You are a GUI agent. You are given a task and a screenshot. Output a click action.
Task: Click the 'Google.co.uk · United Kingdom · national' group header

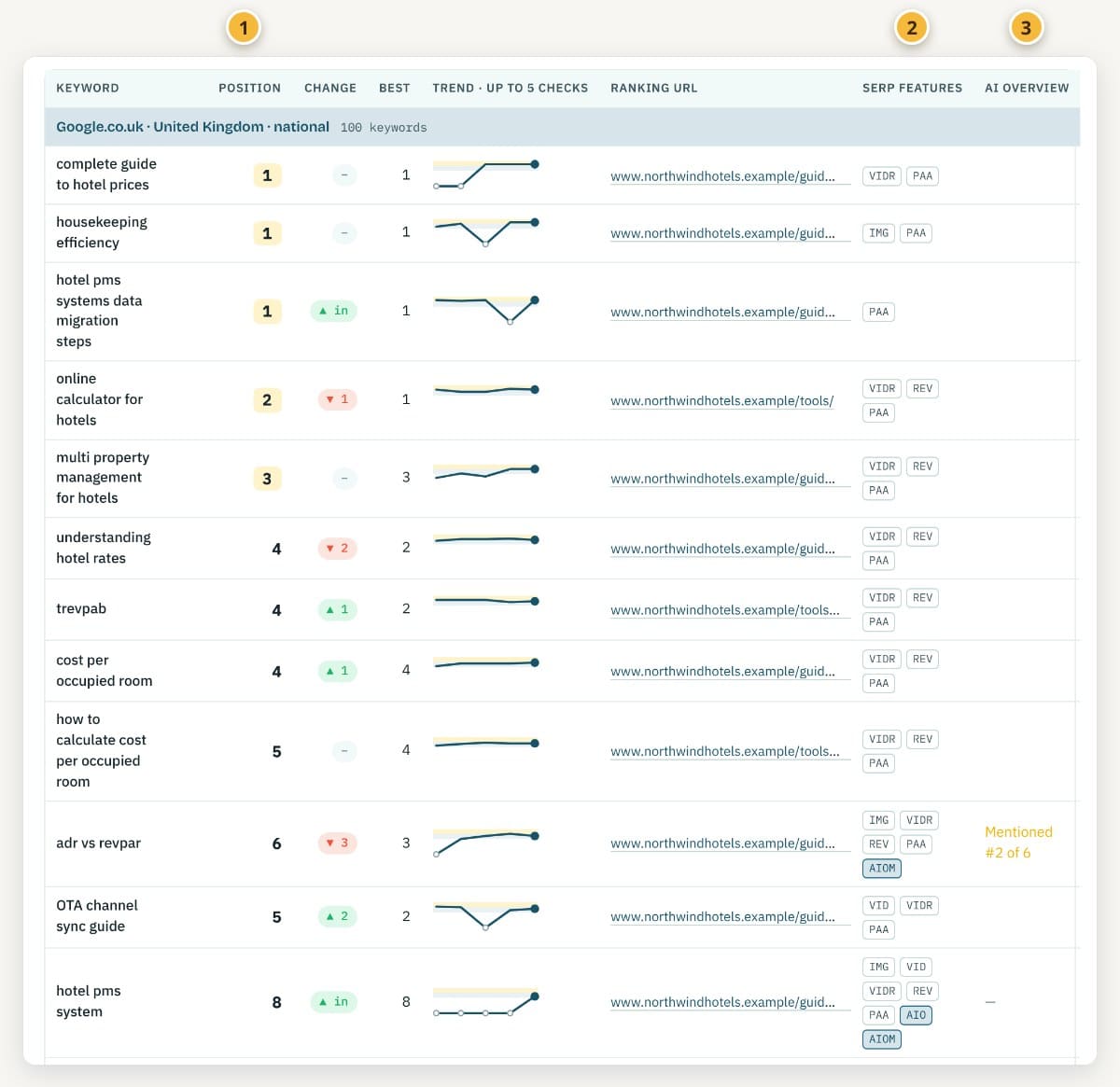pyautogui.click(x=192, y=127)
